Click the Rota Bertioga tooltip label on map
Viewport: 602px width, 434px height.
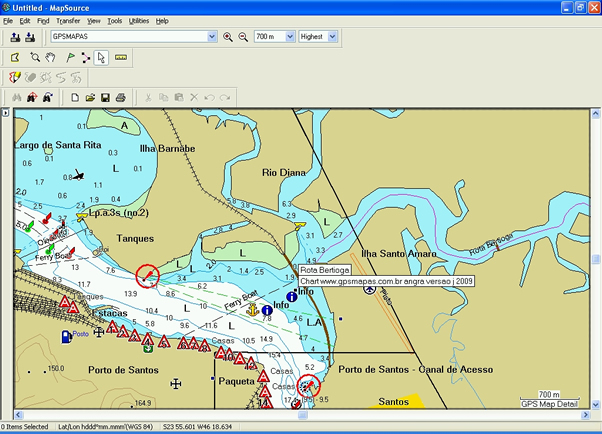tap(325, 269)
